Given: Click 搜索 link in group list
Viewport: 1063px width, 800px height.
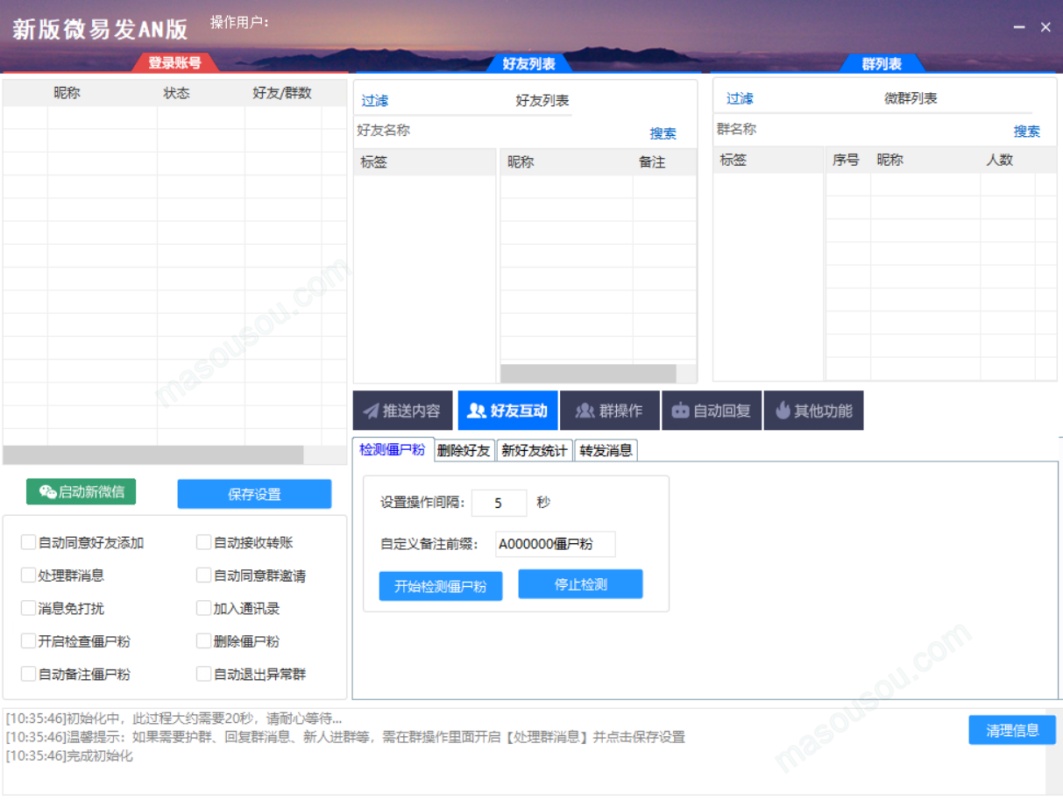Looking at the screenshot, I should (x=1026, y=131).
